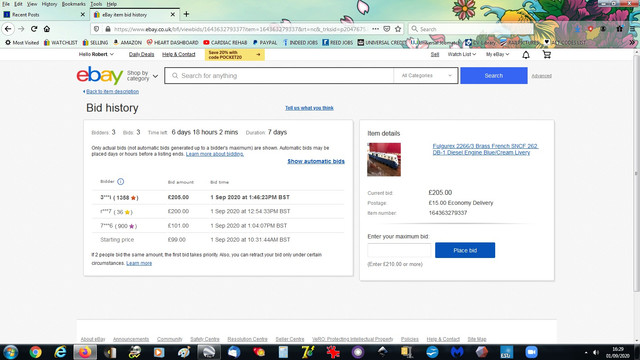Click locomotive item thumbnail
640x360 pixels.
click(384, 160)
